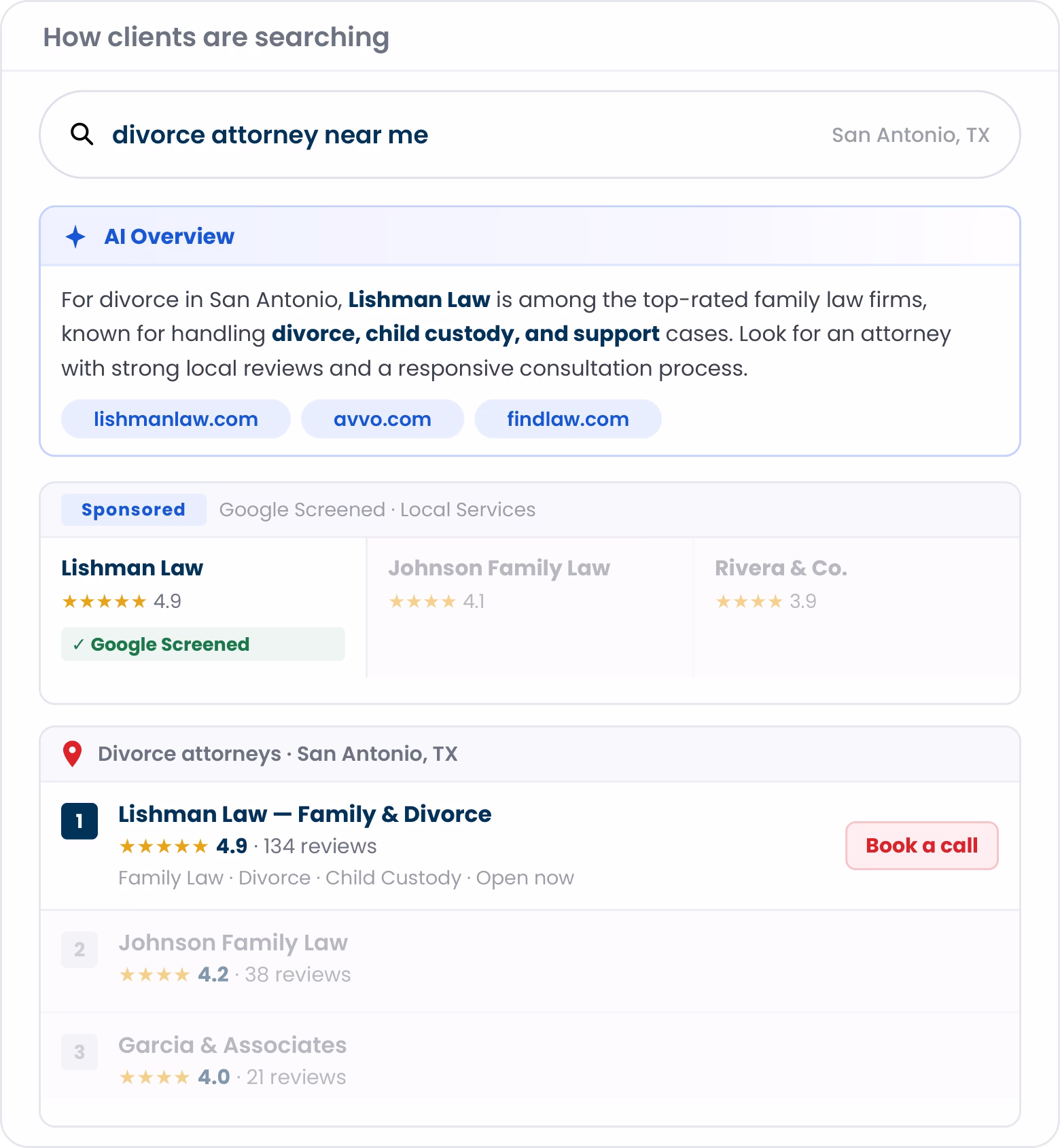This screenshot has height=1148, width=1060.
Task: Click the 38 reviews count
Action: [298, 975]
